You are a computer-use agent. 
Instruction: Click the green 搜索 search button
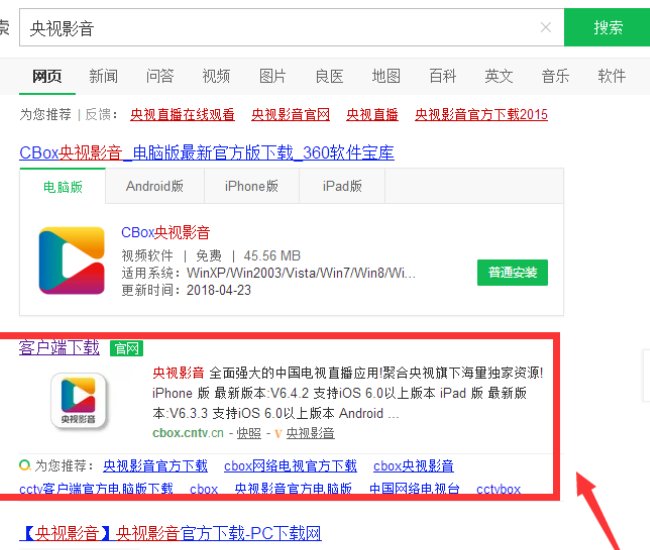[x=607, y=27]
